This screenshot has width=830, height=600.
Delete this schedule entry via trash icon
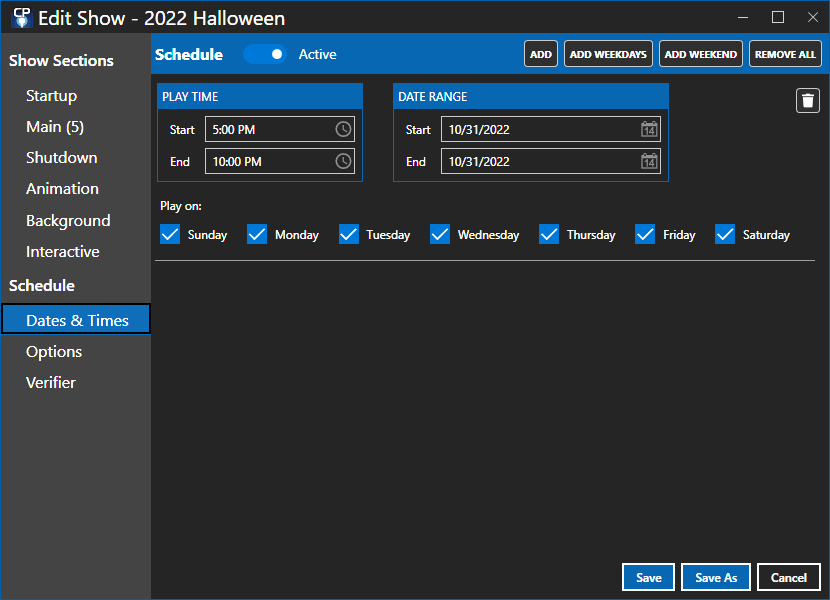(x=807, y=100)
